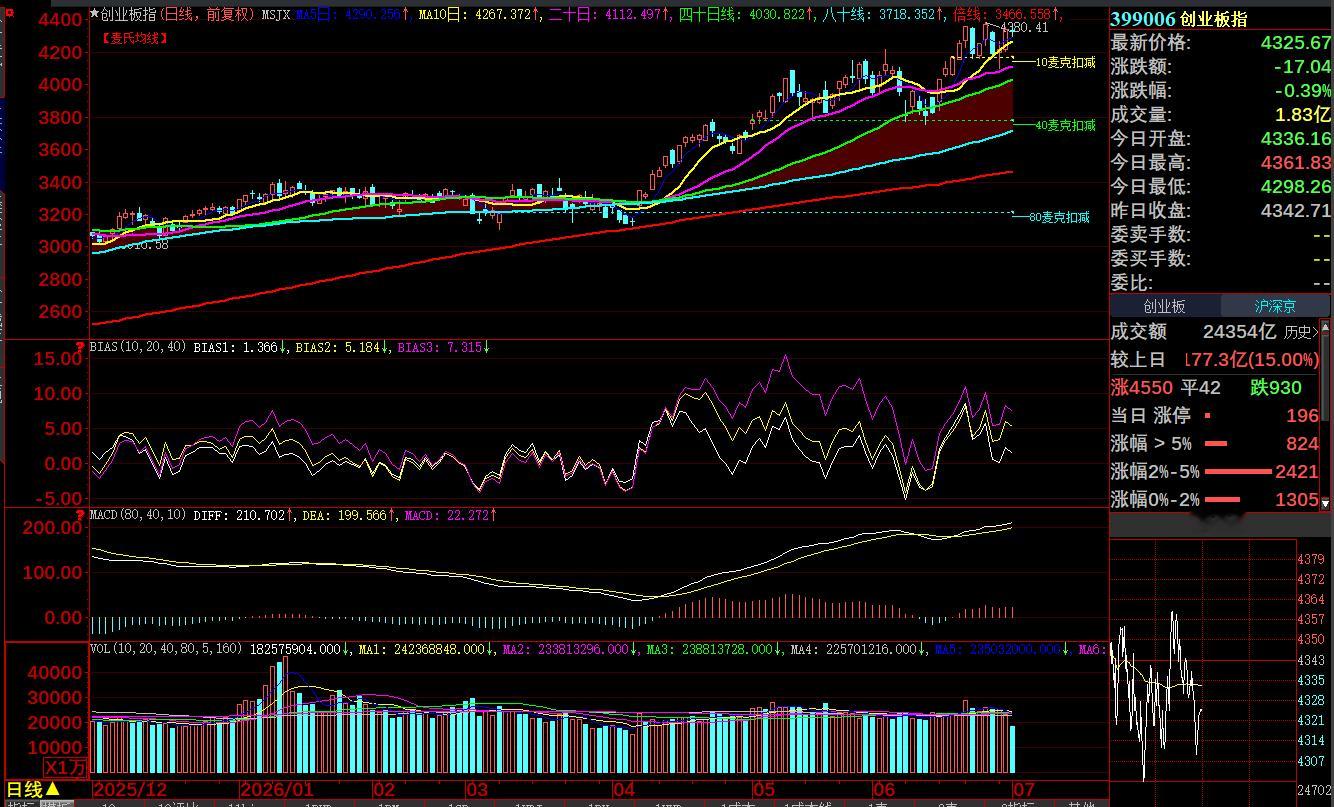This screenshot has width=1334, height=807.
Task: Click the 较上日 77.3亿(15.00%) figure
Action: pos(1251,359)
